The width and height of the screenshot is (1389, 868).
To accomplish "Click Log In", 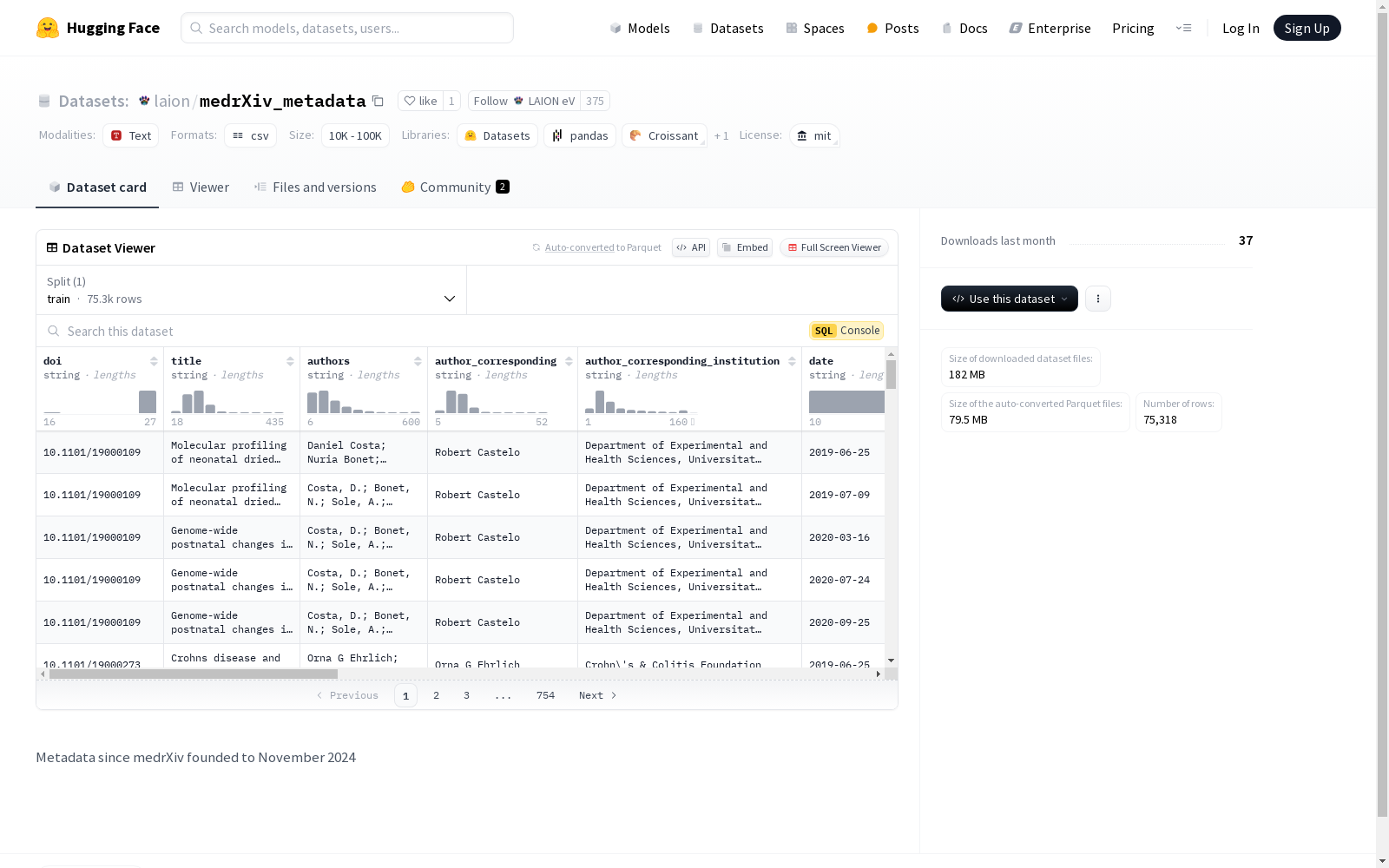I will coord(1241,28).
